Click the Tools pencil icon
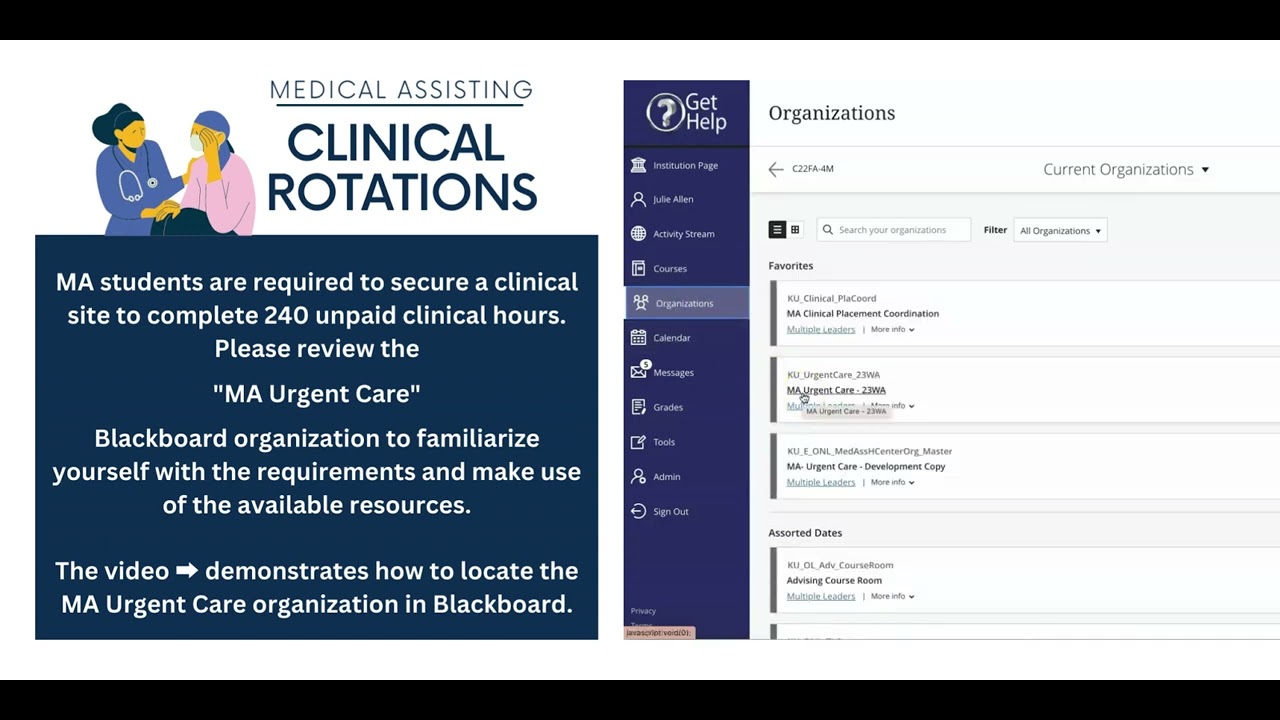This screenshot has height=720, width=1280. coord(638,442)
